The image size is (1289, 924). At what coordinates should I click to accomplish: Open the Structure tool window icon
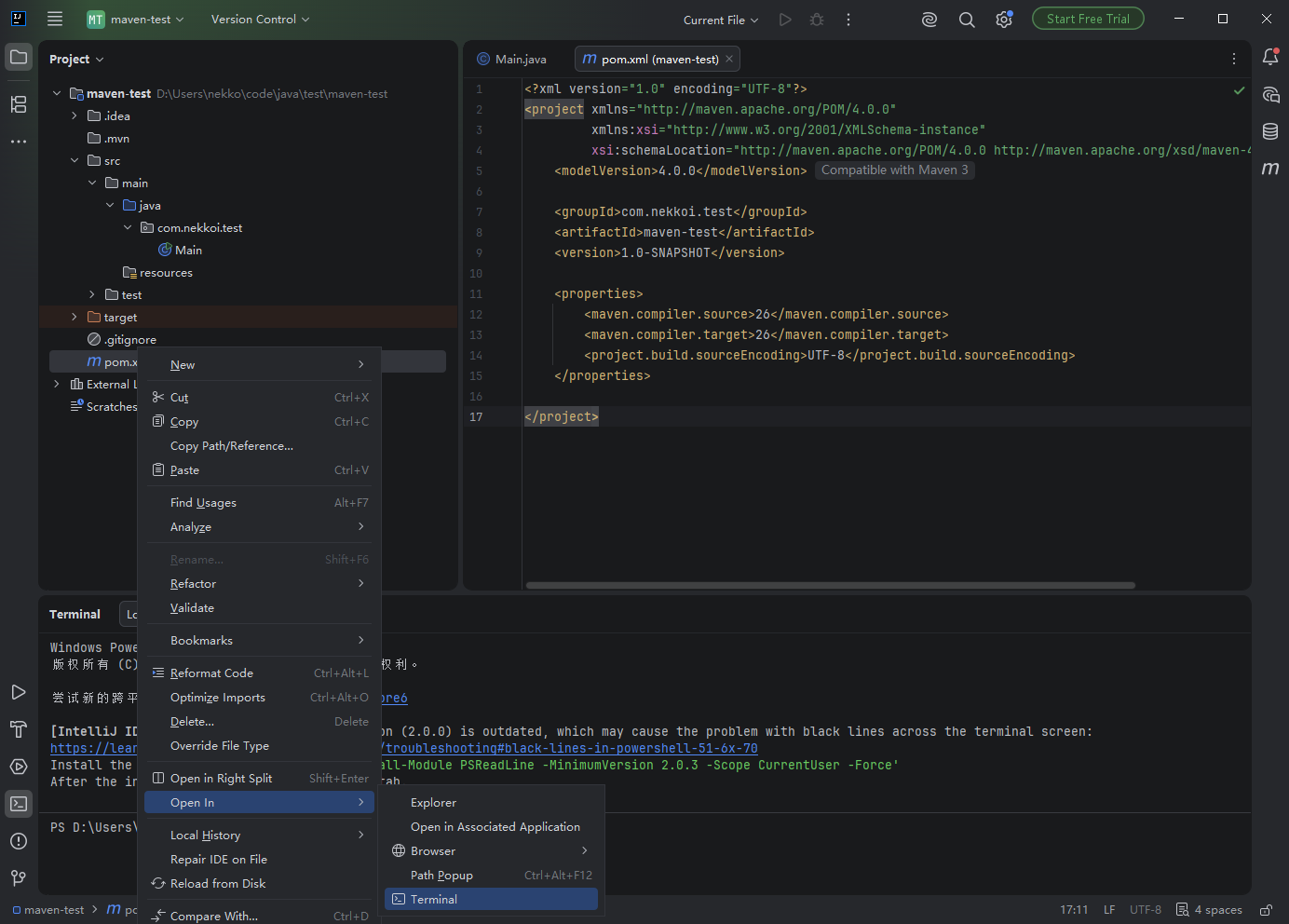(19, 104)
